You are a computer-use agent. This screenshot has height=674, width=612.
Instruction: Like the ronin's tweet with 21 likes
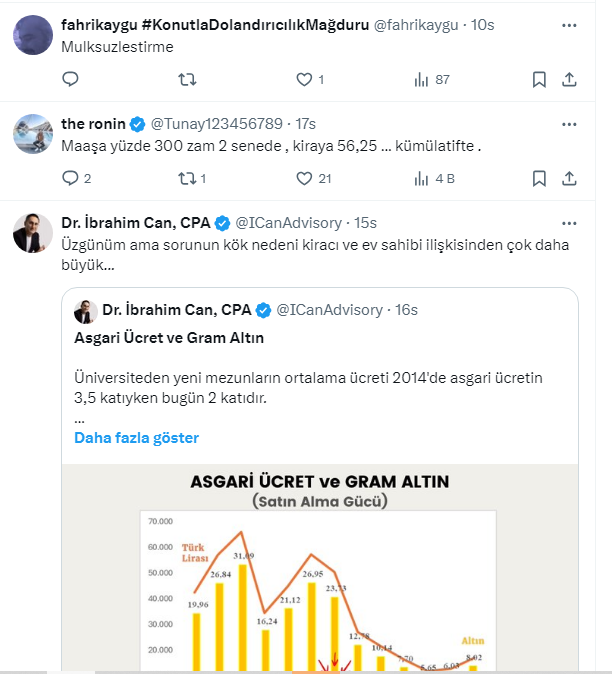pyautogui.click(x=305, y=178)
